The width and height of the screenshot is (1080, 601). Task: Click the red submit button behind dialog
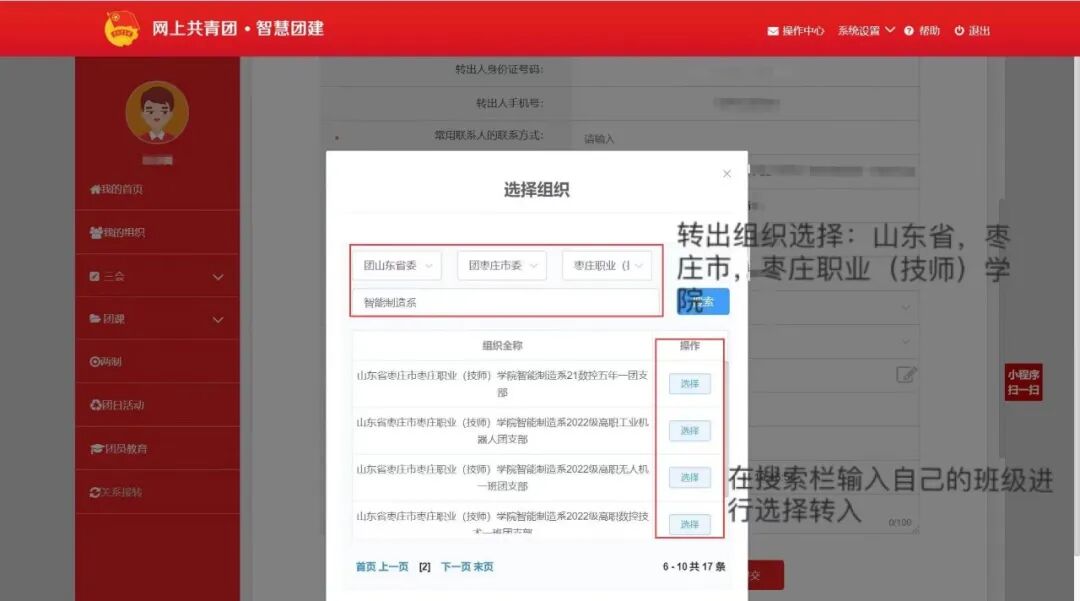click(x=765, y=575)
